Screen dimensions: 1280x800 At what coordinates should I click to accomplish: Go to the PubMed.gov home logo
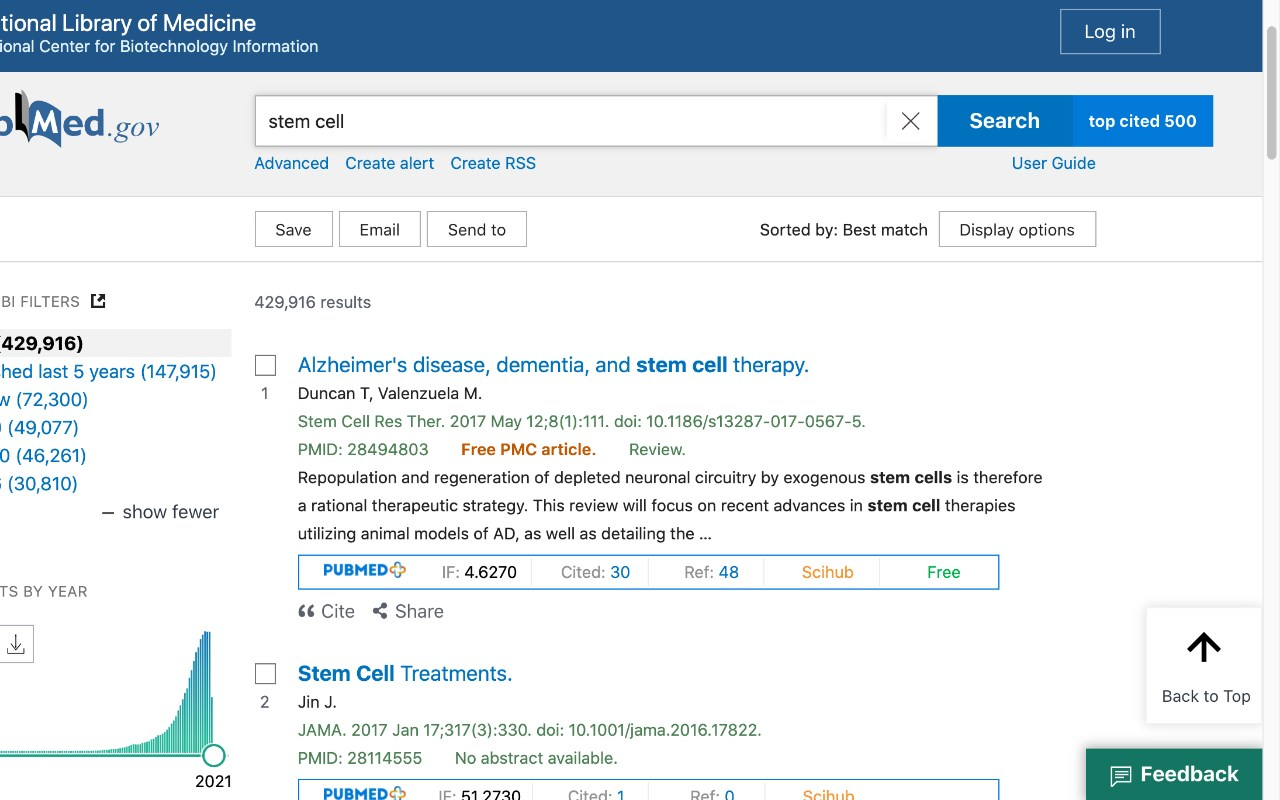tap(80, 121)
